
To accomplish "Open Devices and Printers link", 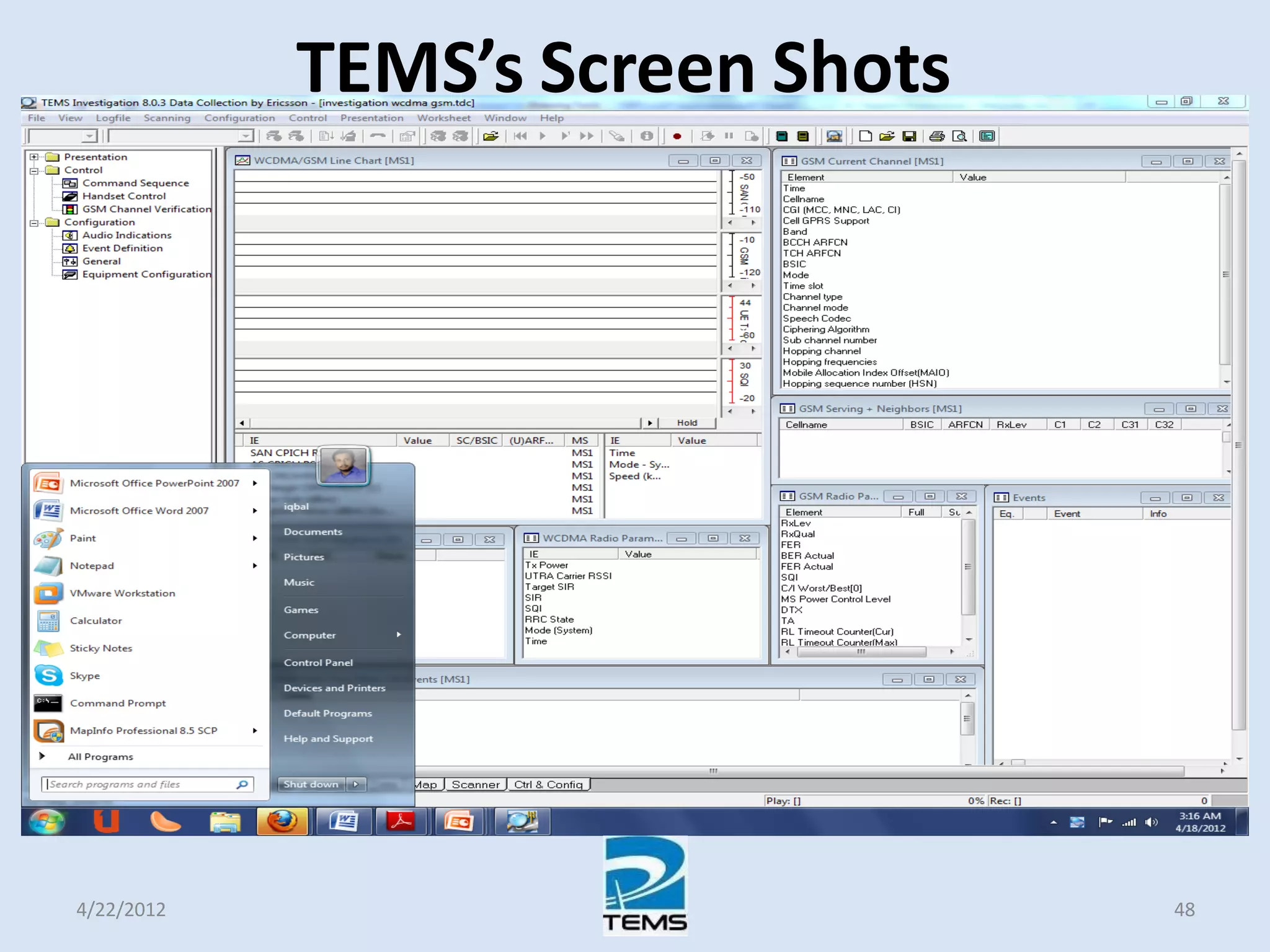I will pos(334,688).
